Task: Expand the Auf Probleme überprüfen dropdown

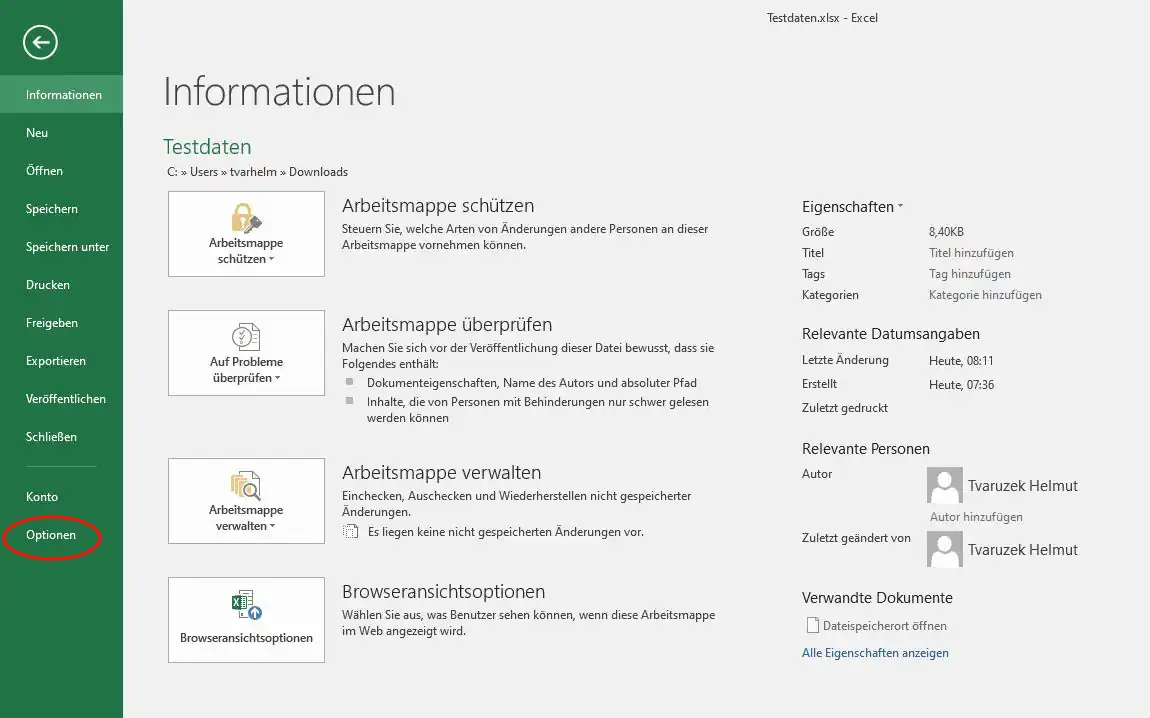Action: coord(246,370)
